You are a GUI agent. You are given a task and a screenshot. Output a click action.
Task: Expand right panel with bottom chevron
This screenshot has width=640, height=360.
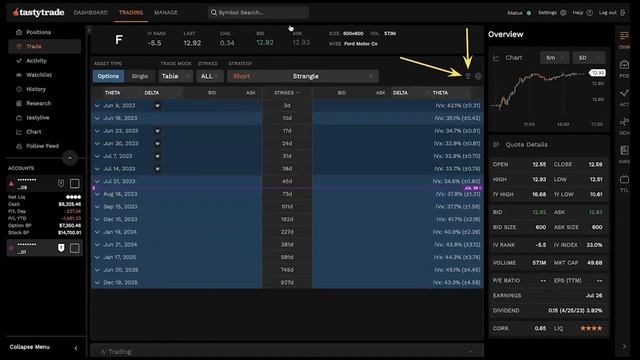624,347
